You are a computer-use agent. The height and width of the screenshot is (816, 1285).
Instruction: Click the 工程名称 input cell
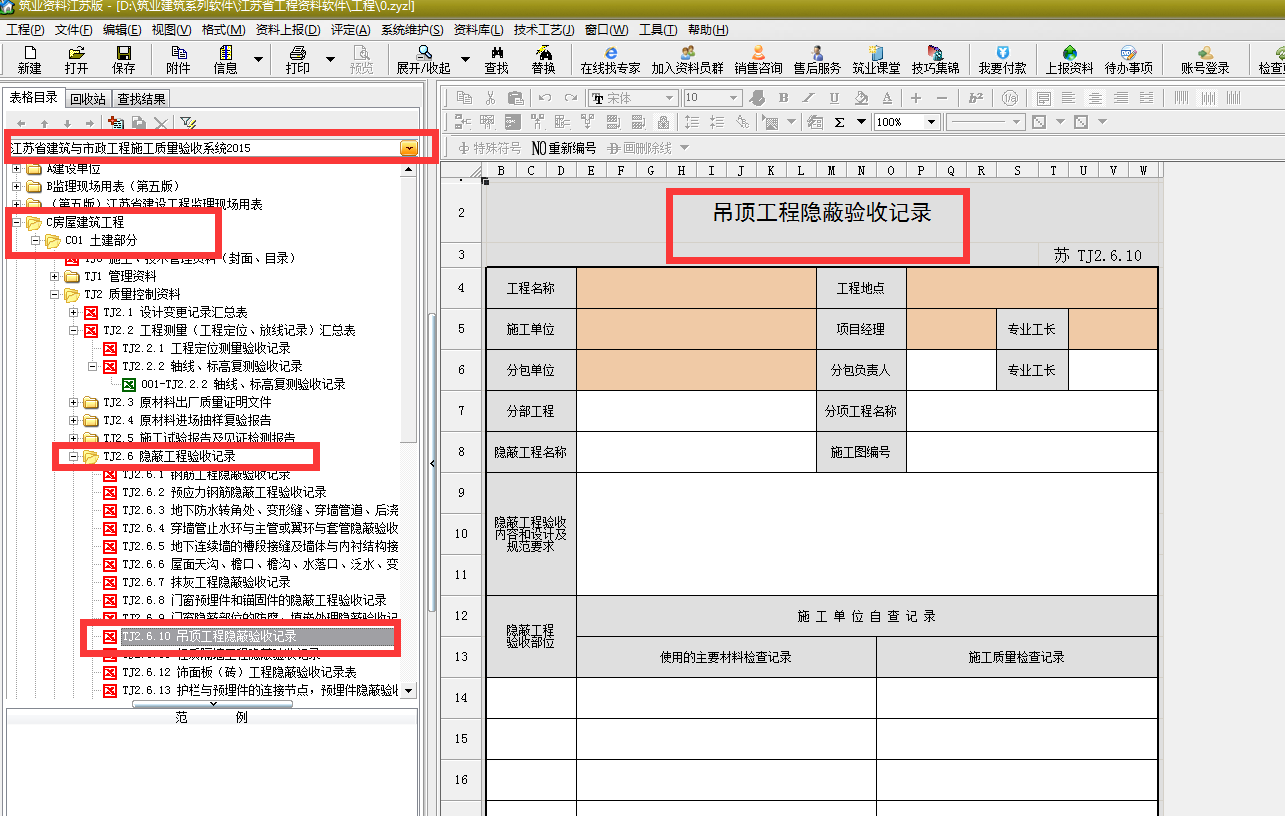click(696, 288)
